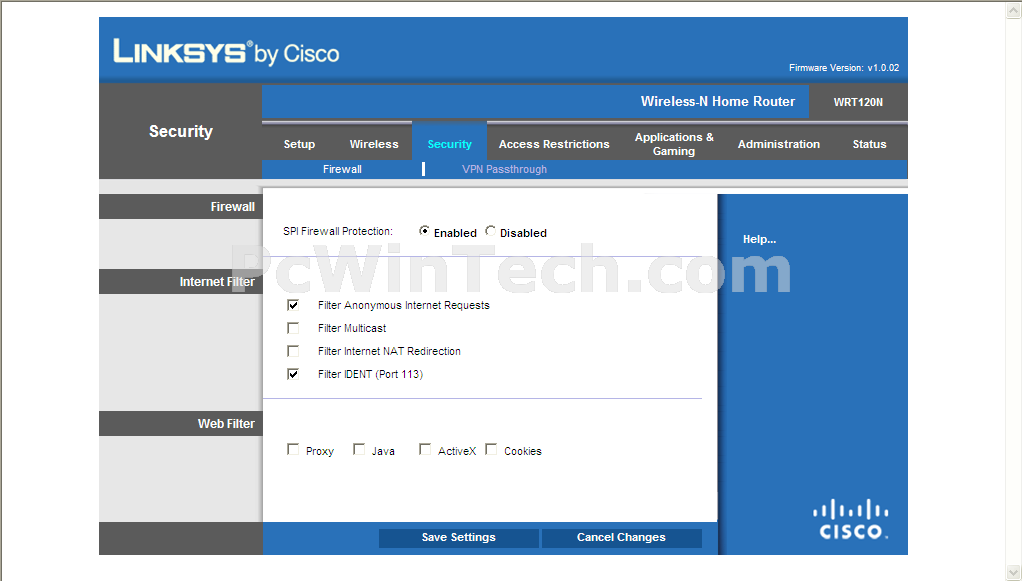Open the Setup tab
Image resolution: width=1022 pixels, height=581 pixels.
(299, 144)
